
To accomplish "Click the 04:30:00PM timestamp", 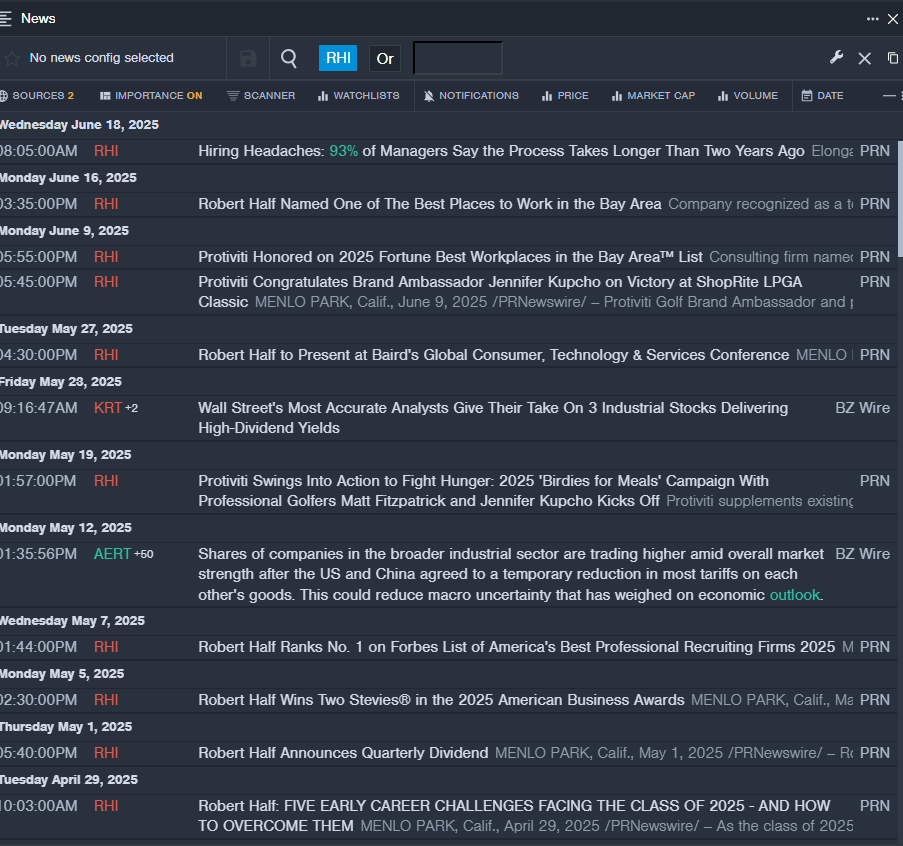I will click(38, 355).
